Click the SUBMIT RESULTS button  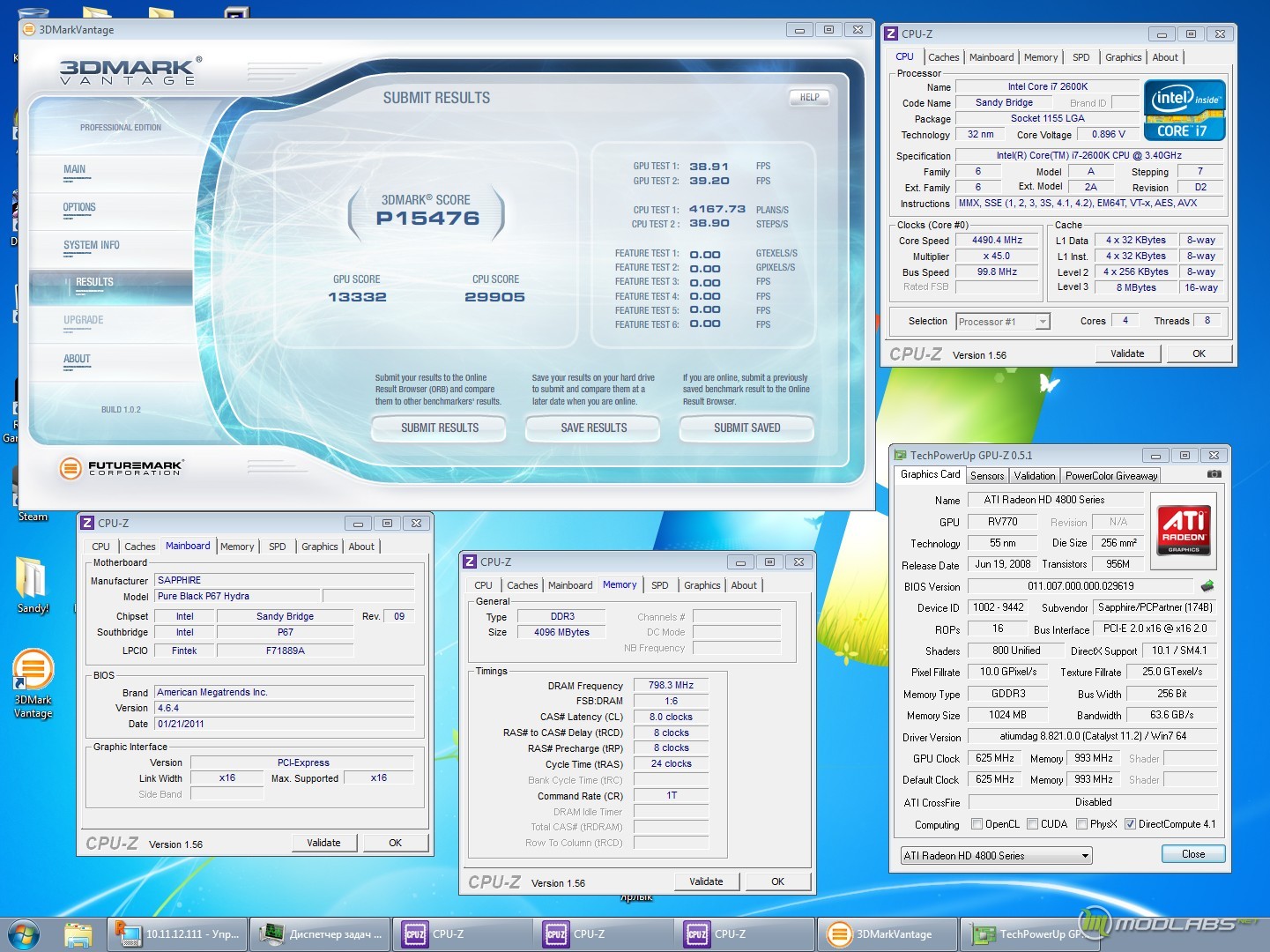pos(440,428)
